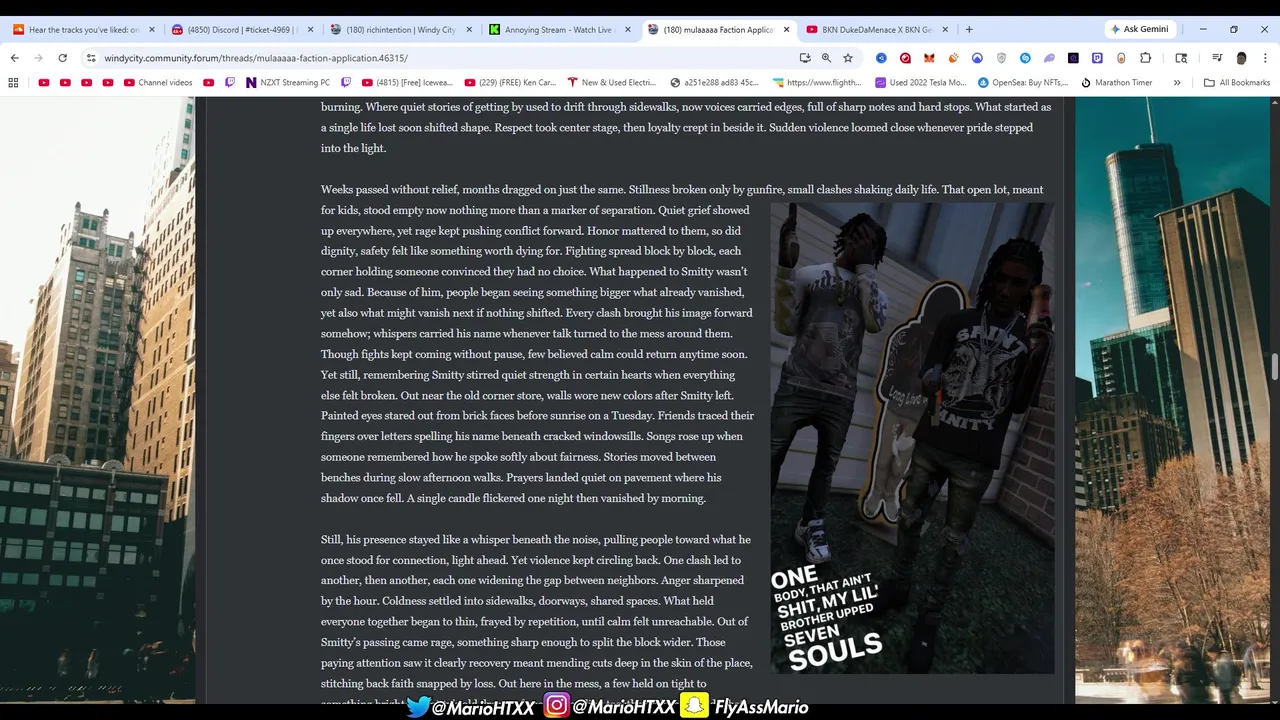Open the MetaMask fox extension
The height and width of the screenshot is (720, 1280).
click(929, 58)
